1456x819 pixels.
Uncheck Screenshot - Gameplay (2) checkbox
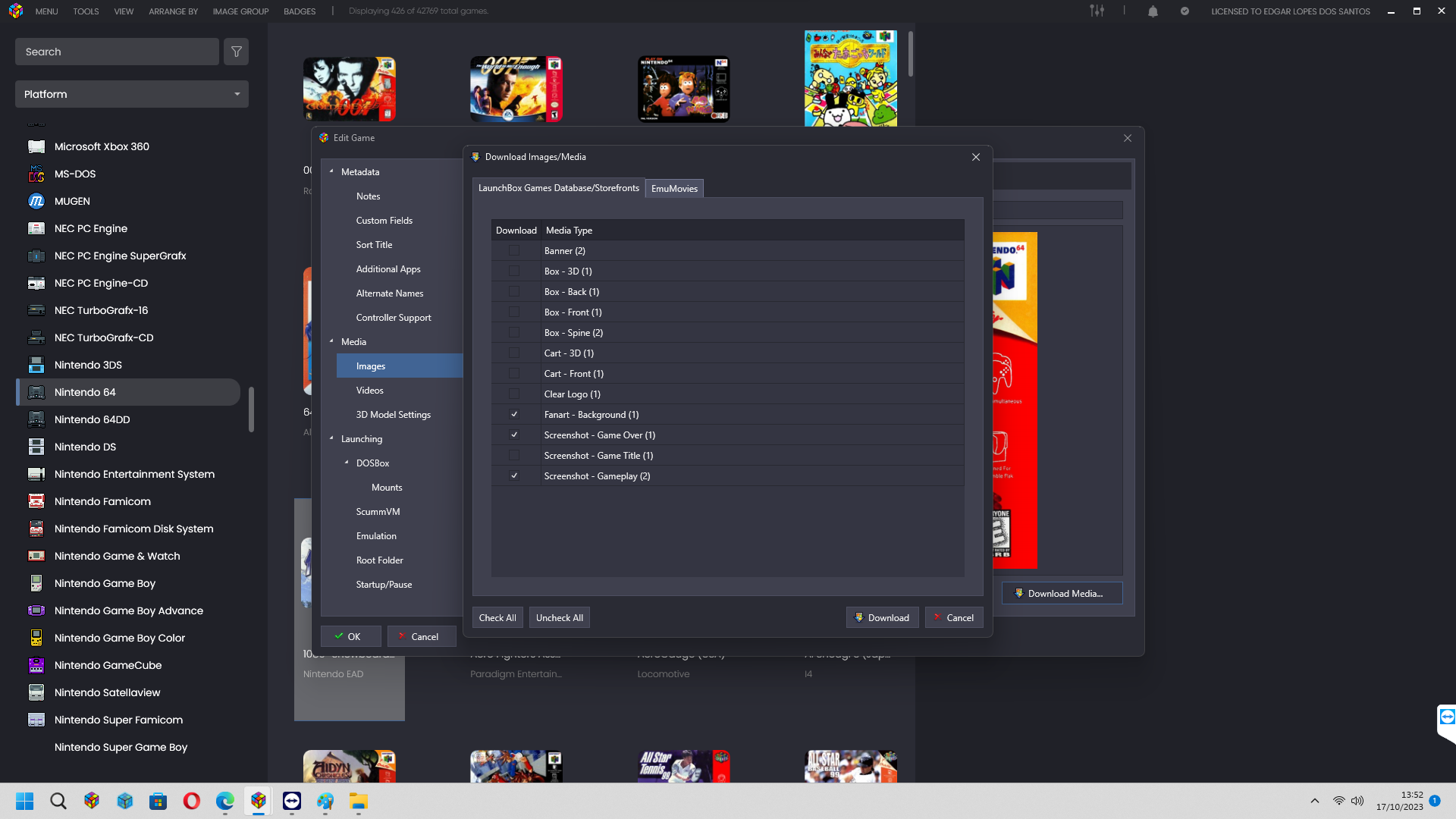point(514,475)
